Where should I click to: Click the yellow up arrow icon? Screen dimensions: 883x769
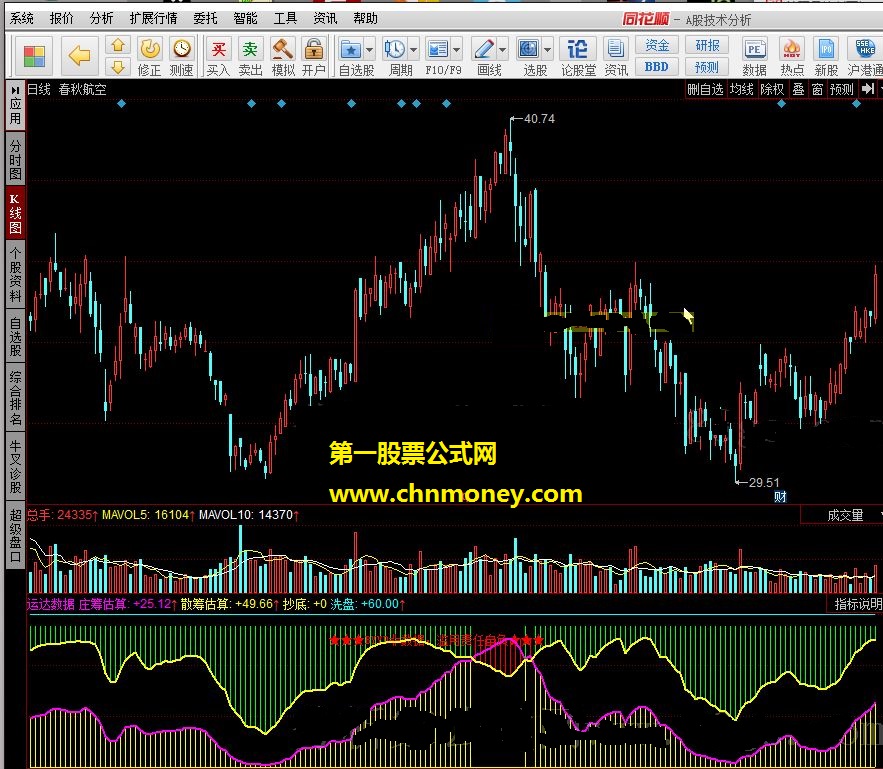point(118,46)
